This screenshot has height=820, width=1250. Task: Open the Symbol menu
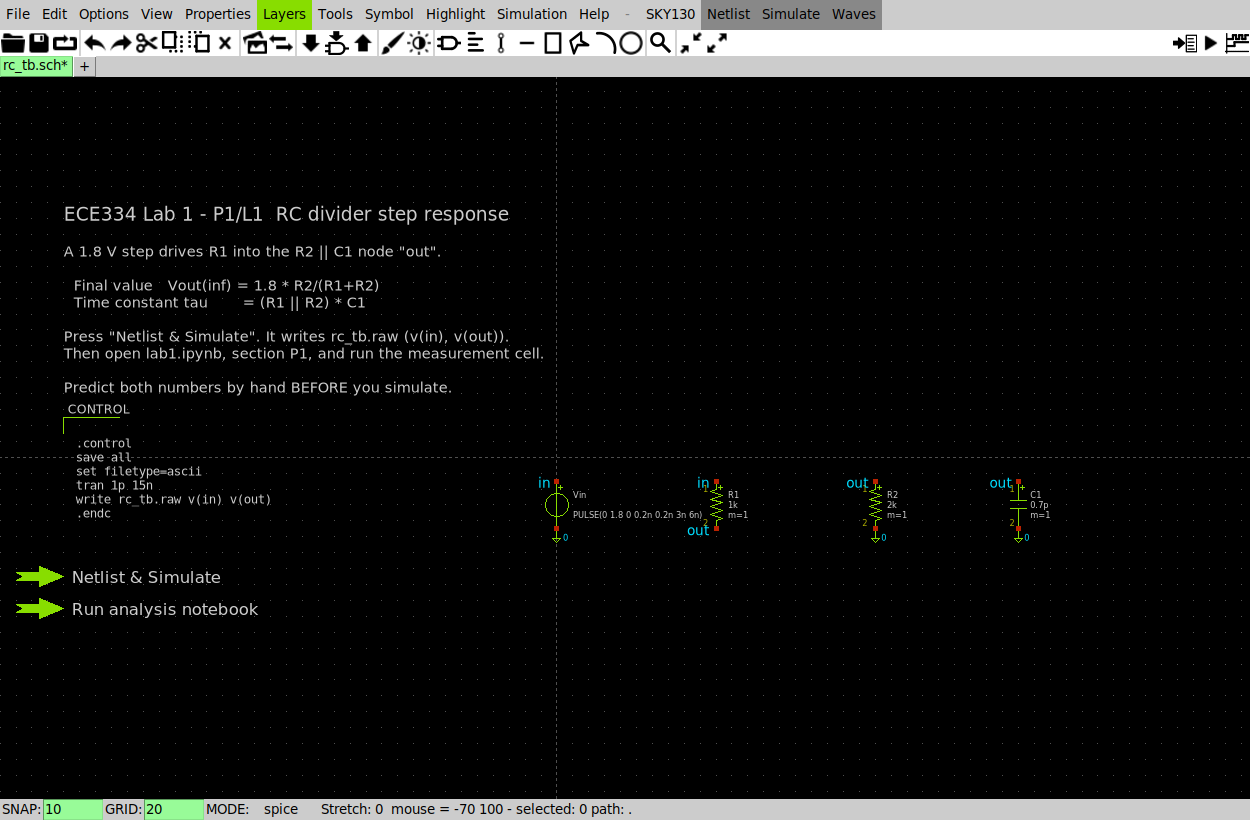coord(389,14)
